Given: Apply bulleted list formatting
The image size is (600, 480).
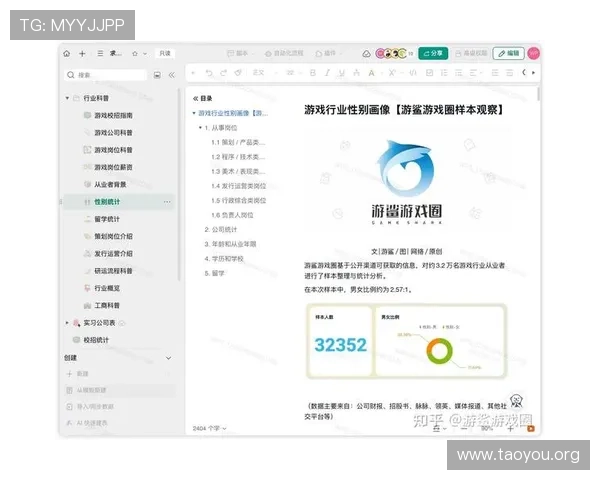Looking at the screenshot, I should tap(458, 73).
